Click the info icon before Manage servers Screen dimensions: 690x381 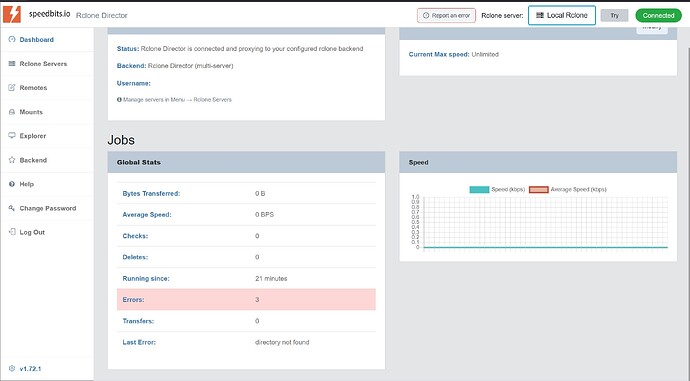(119, 100)
